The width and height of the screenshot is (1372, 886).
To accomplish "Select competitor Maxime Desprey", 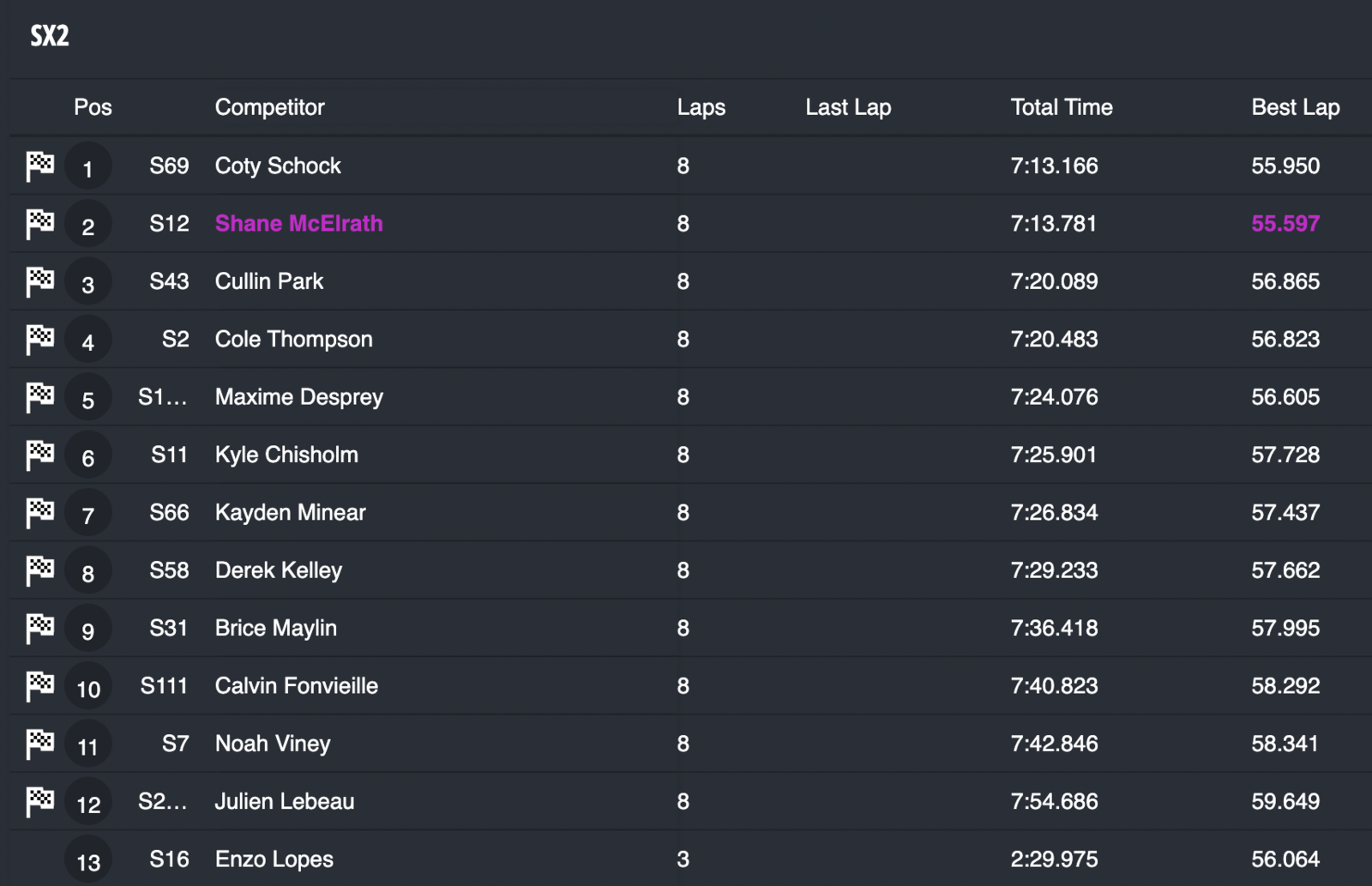I will point(298,397).
